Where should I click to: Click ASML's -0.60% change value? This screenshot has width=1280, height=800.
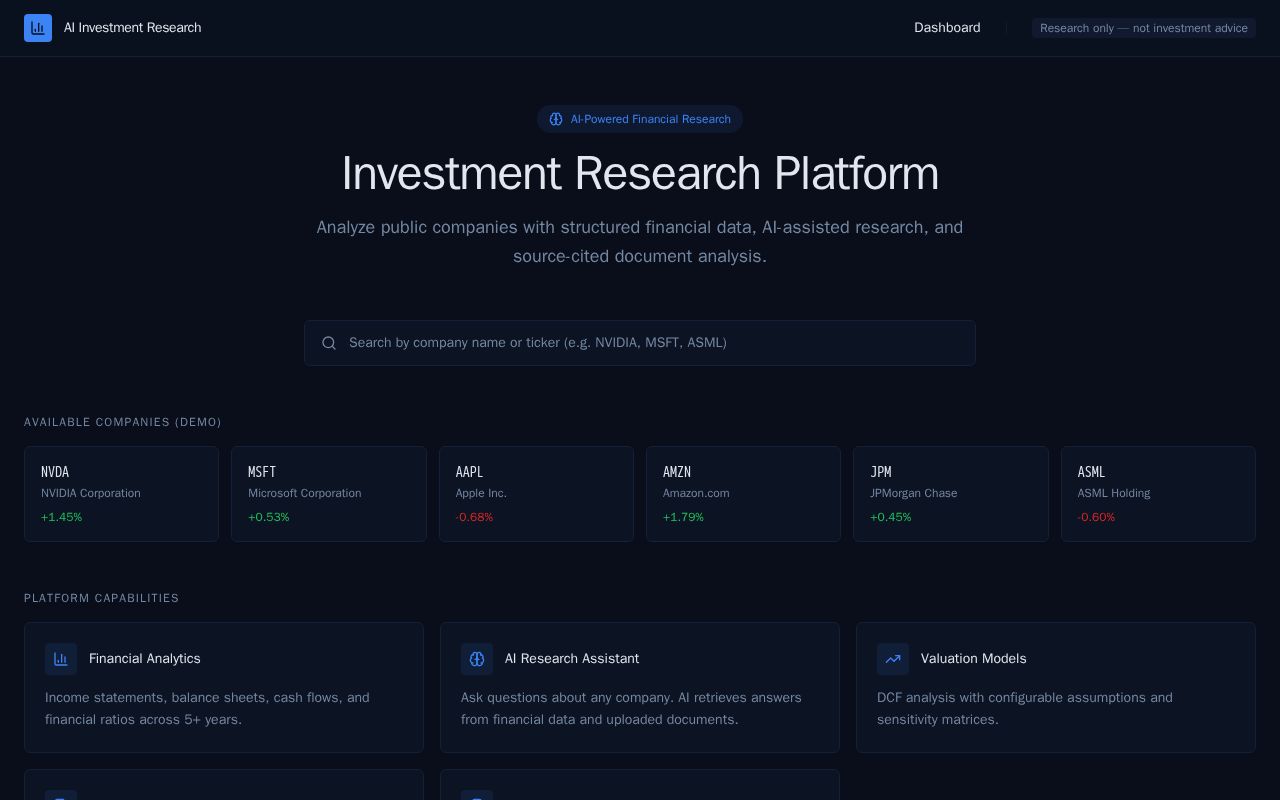(1096, 517)
